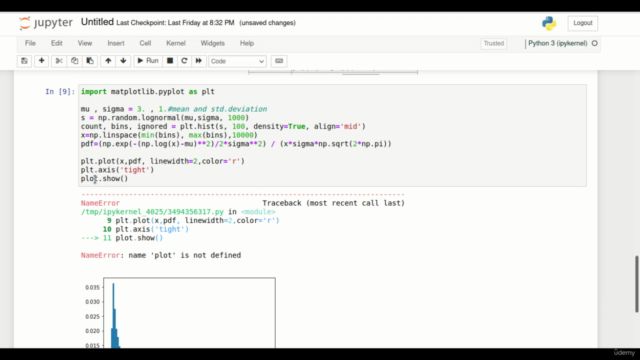
Task: Click the pdf= formula code line
Action: pos(236,144)
